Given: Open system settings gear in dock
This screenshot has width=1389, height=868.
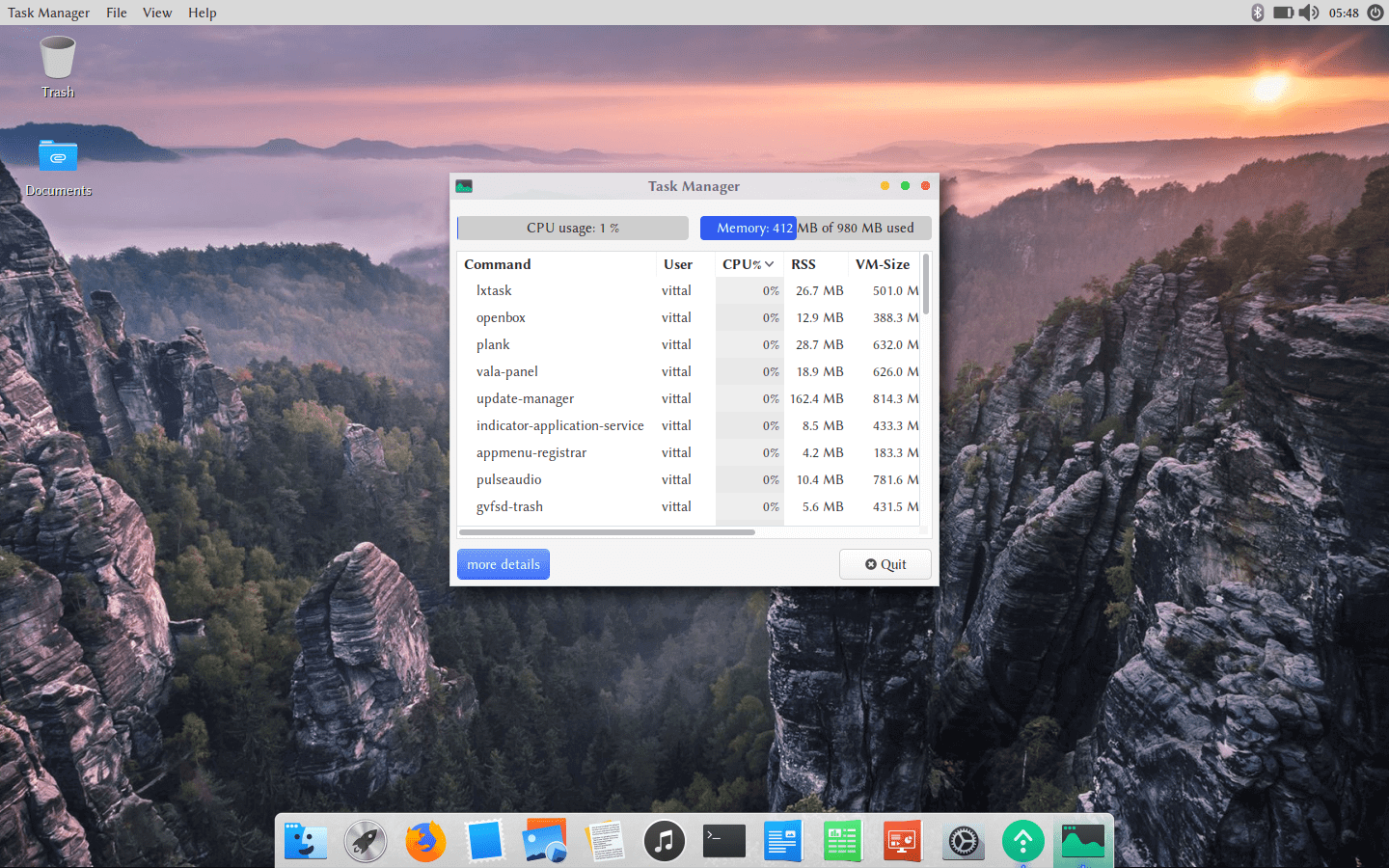Looking at the screenshot, I should (x=963, y=841).
